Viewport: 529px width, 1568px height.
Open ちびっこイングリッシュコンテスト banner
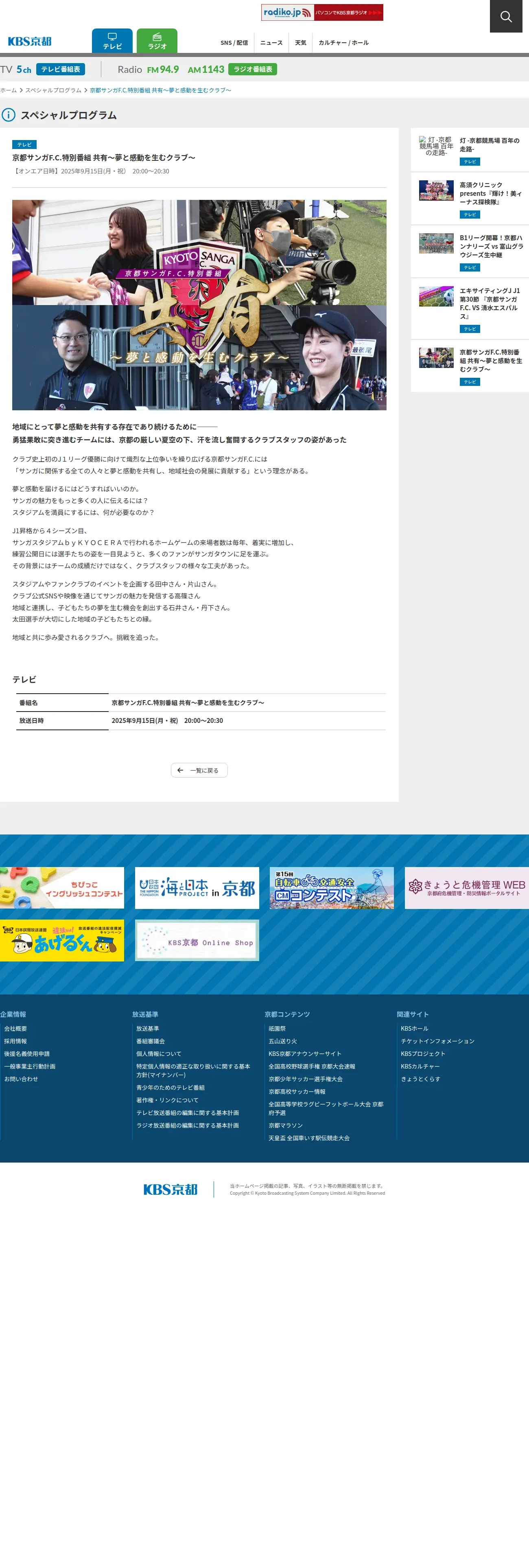(62, 887)
